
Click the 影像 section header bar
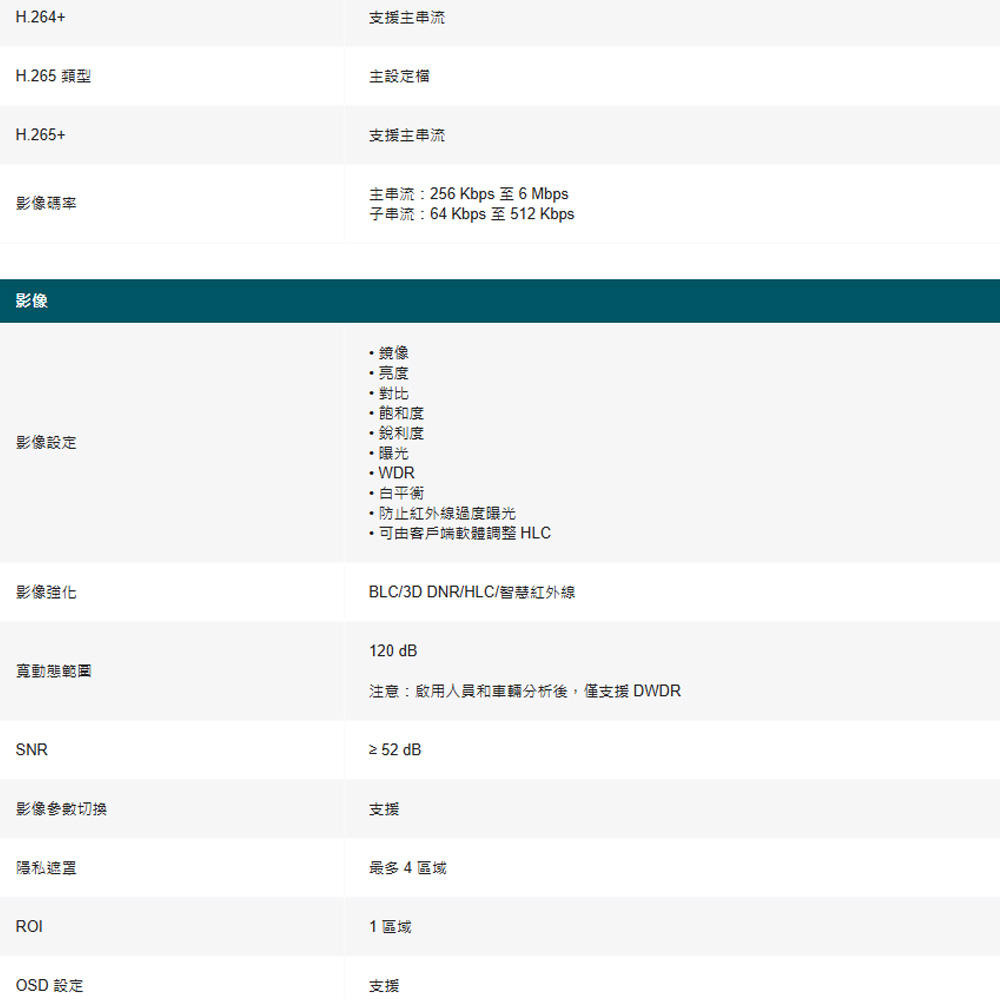tap(500, 301)
